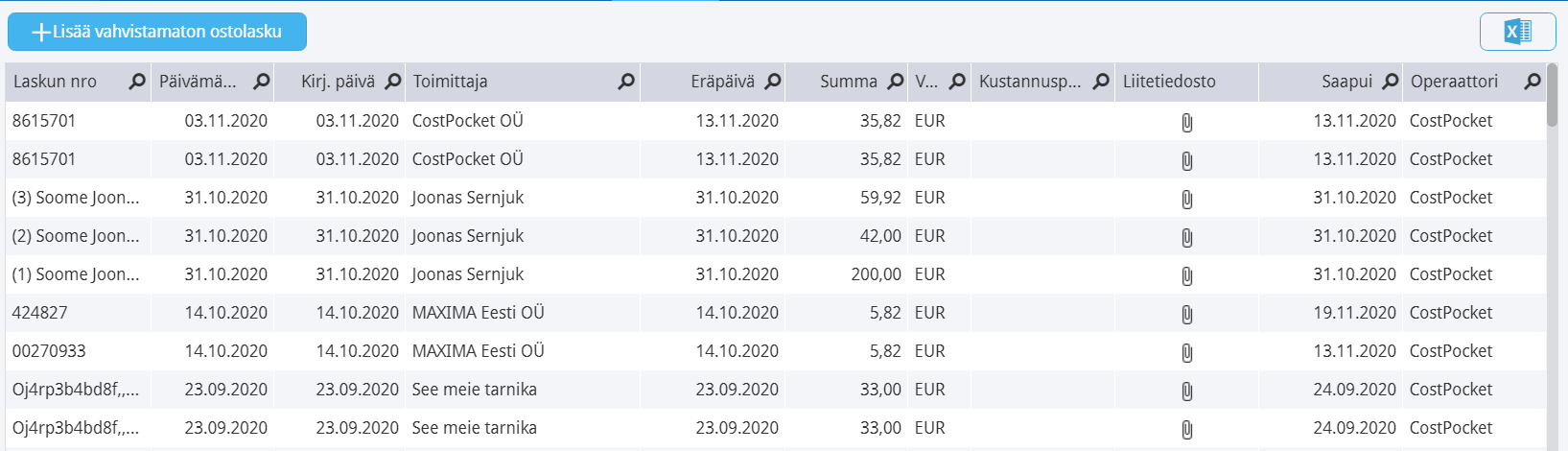Open attachment of first Oj4rp3b4bd8f invoice
Screen dimensions: 1568x451
coord(1187,391)
